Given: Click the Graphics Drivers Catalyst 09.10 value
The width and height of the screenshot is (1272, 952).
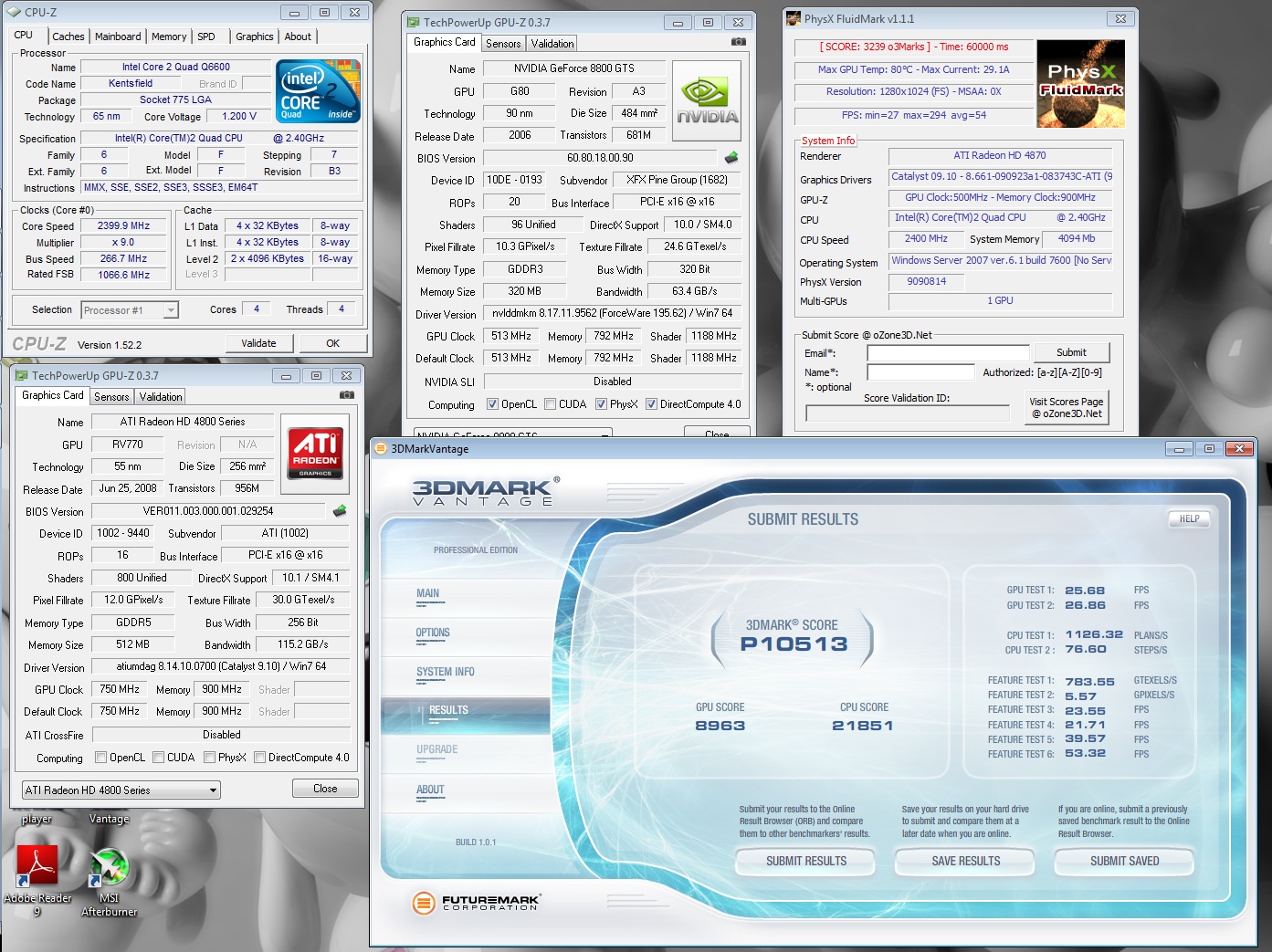Looking at the screenshot, I should [1001, 176].
